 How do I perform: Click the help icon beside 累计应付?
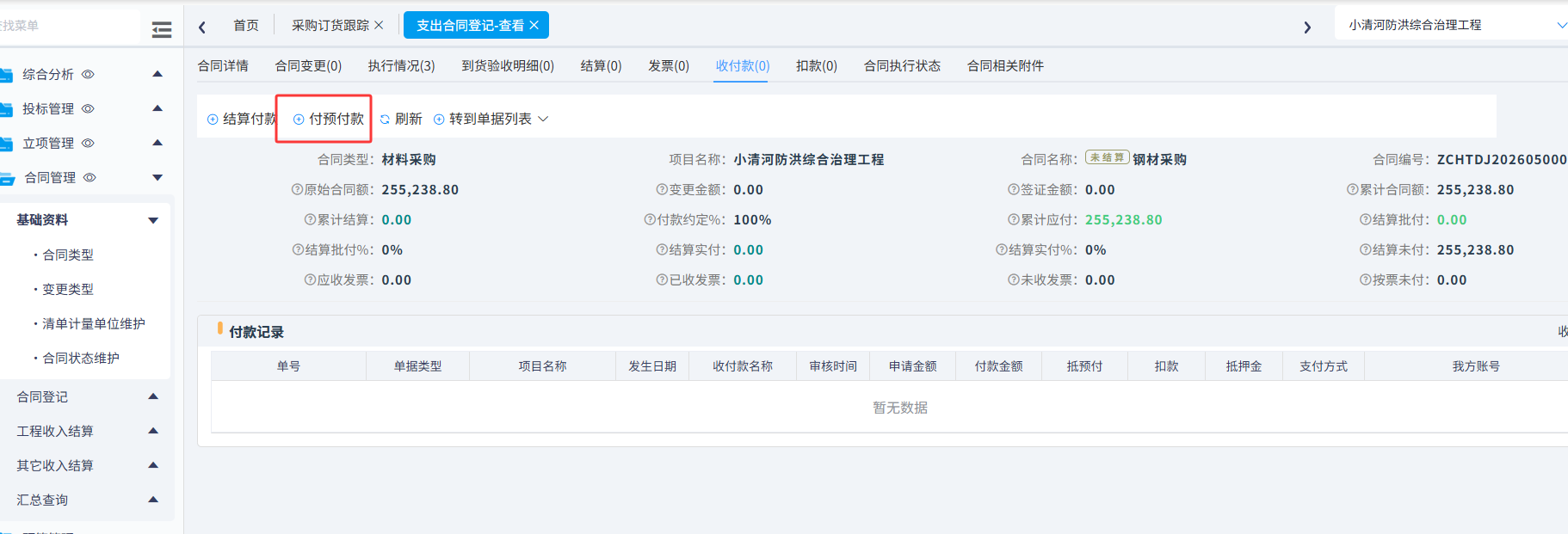(1014, 220)
